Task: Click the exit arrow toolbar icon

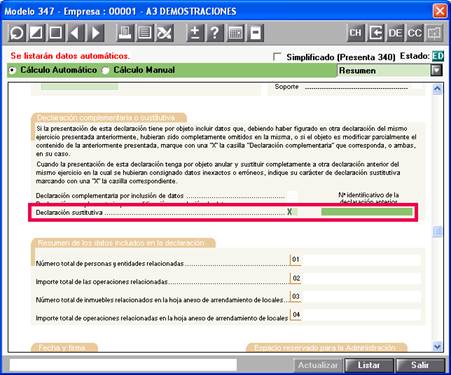Action: click(x=375, y=33)
